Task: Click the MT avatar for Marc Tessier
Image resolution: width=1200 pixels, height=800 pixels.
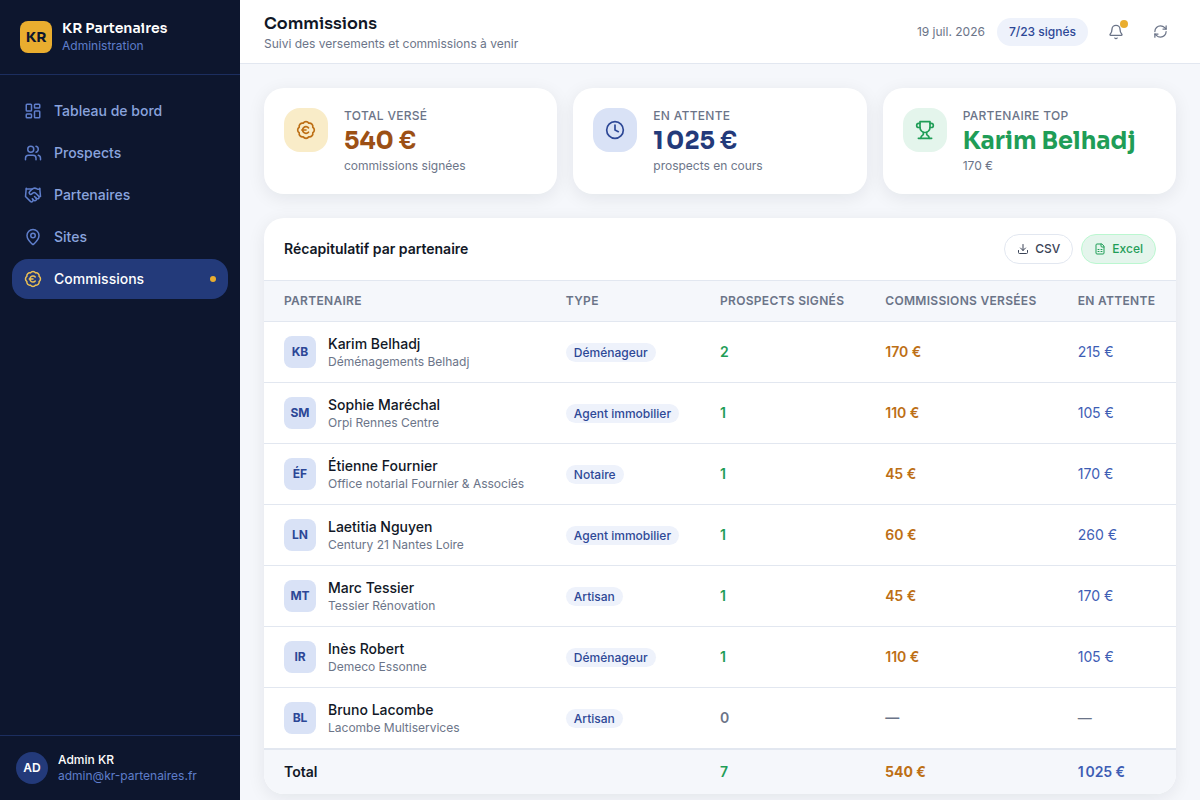Action: coord(300,596)
